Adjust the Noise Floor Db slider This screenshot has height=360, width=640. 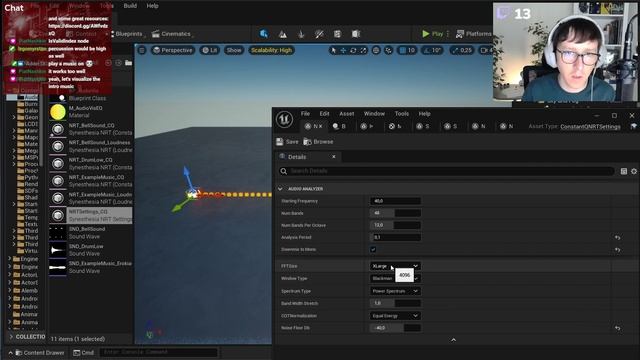pyautogui.click(x=395, y=328)
